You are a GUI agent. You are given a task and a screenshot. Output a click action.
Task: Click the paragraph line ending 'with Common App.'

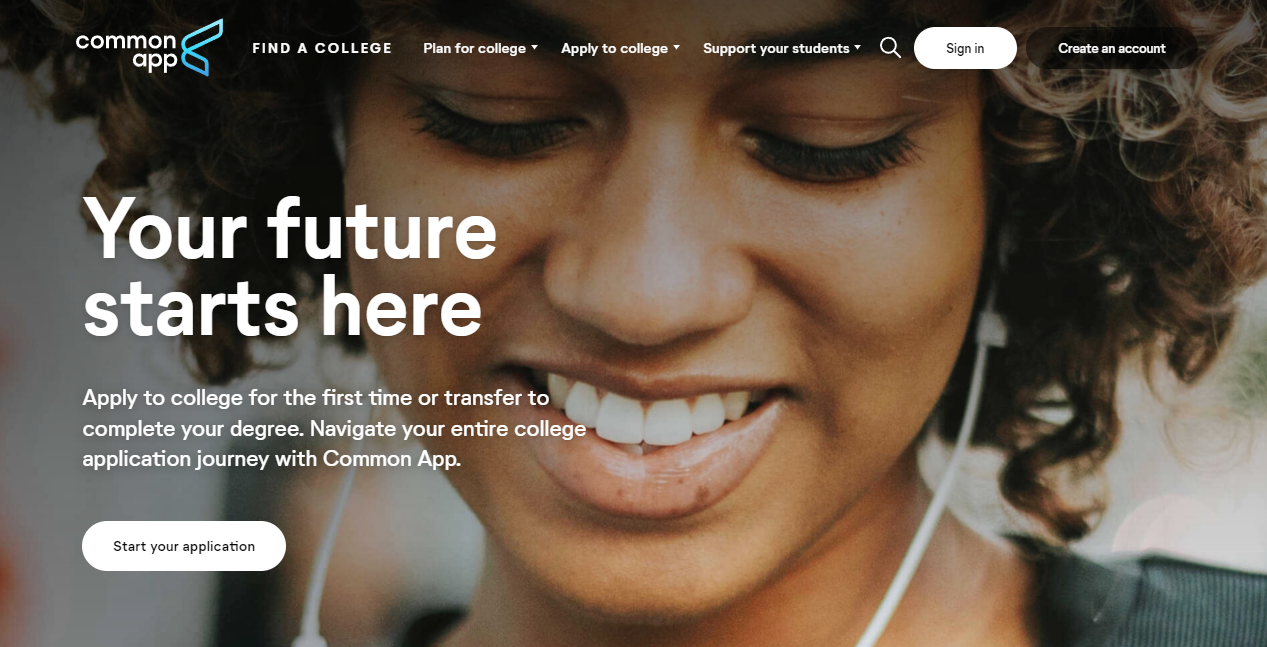pyautogui.click(x=272, y=459)
